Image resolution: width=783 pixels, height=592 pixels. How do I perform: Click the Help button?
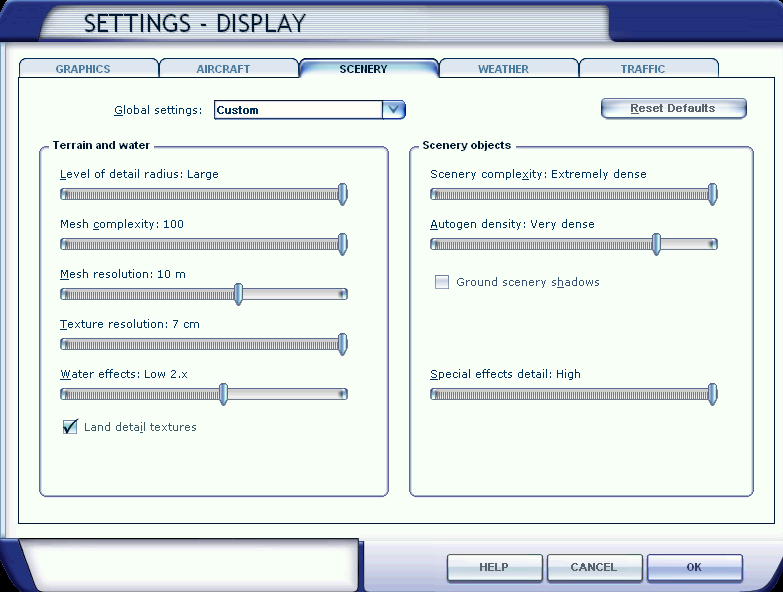coord(494,568)
